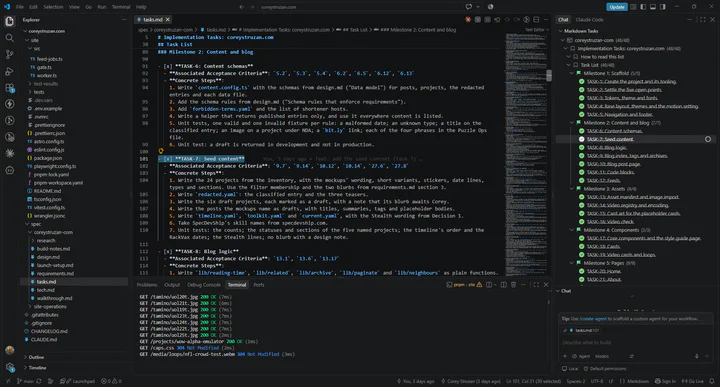
Task: Click Go Live in status bar
Action: tap(692, 381)
